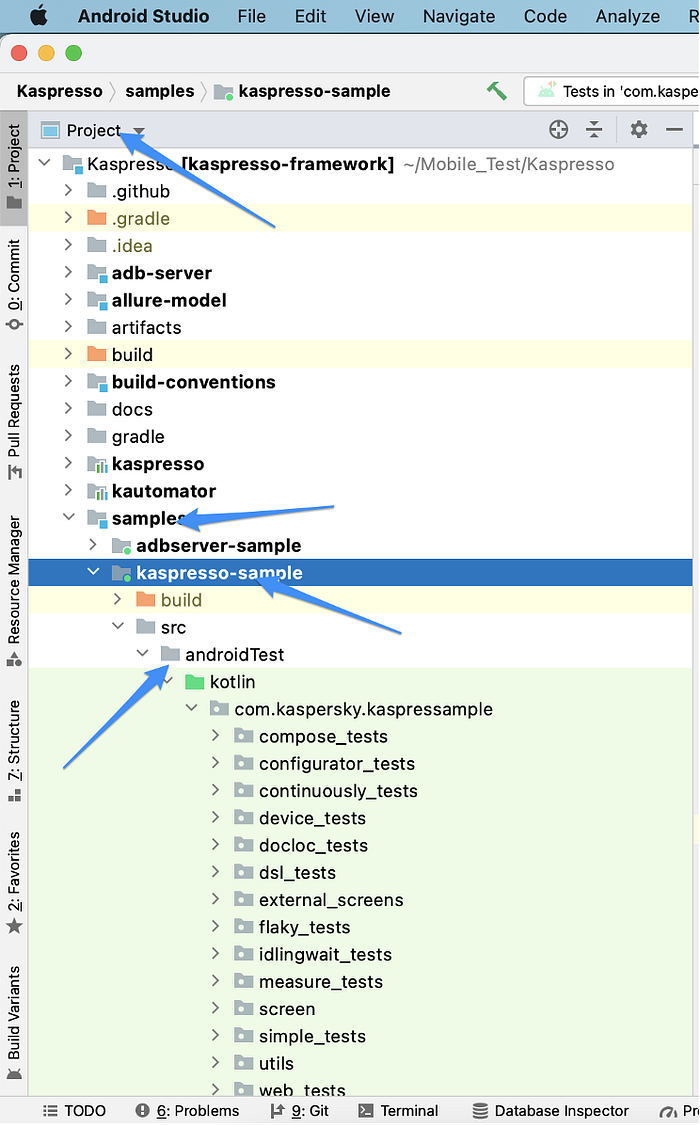Expand the adb-server module folder

pyautogui.click(x=68, y=272)
